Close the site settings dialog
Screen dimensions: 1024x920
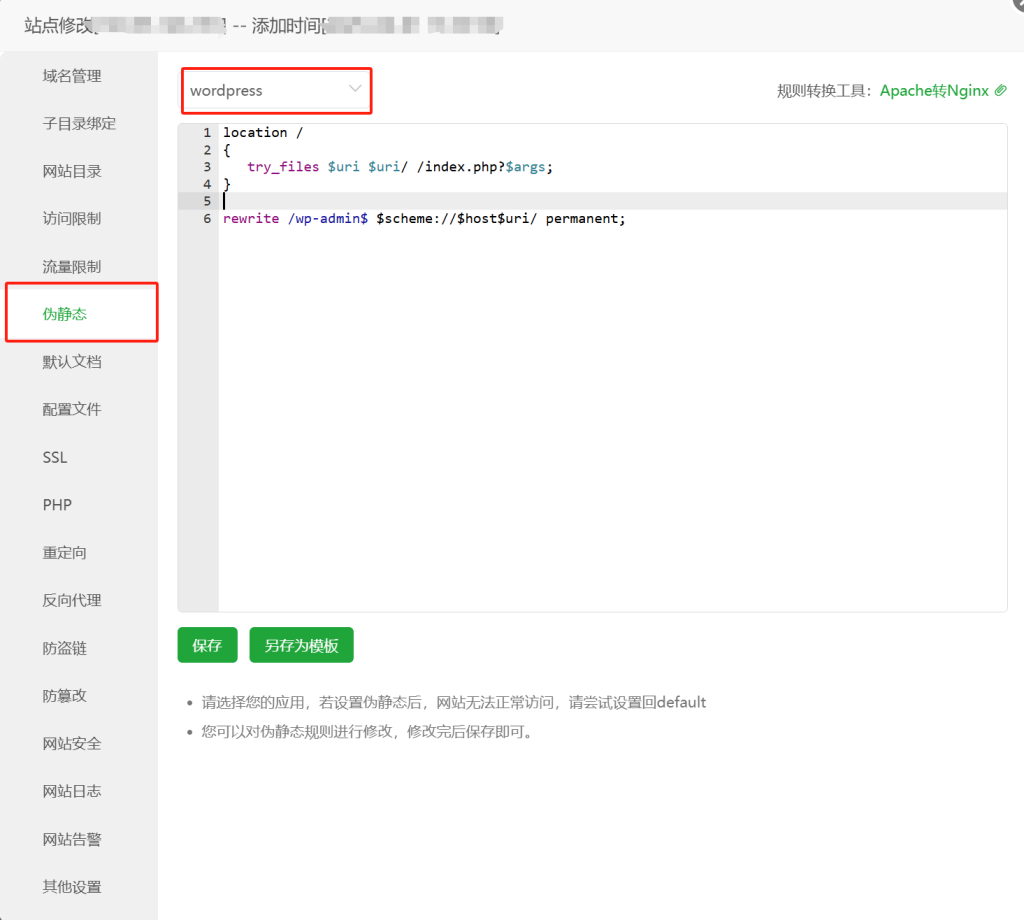pyautogui.click(x=1018, y=5)
